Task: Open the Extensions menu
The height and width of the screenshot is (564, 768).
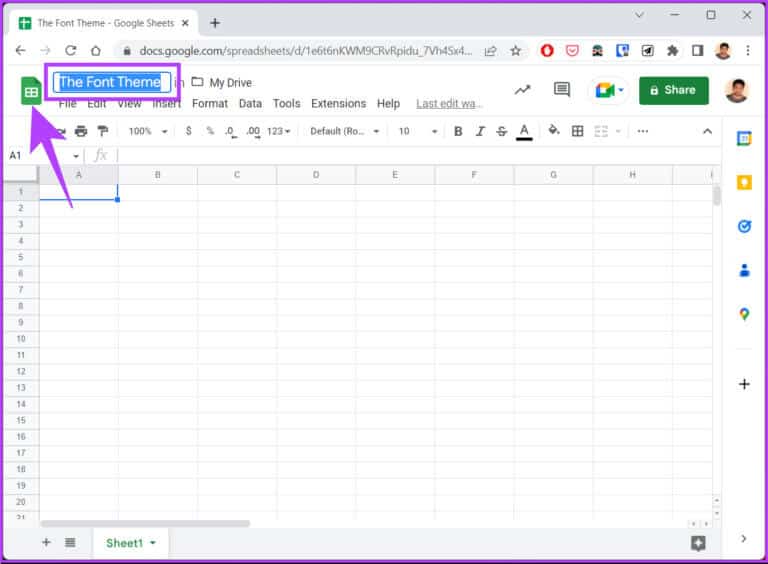Action: [x=338, y=103]
